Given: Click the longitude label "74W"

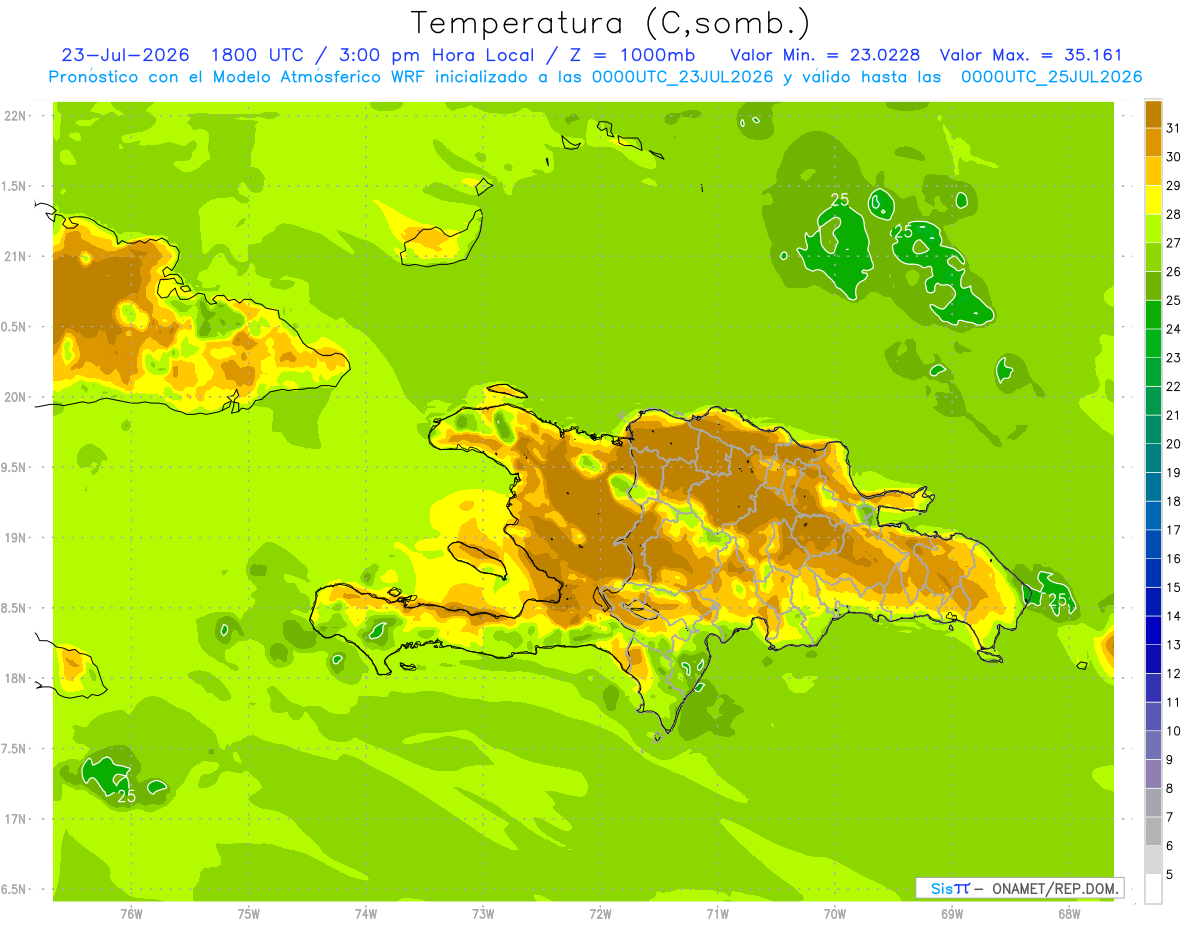Looking at the screenshot, I should [x=366, y=914].
